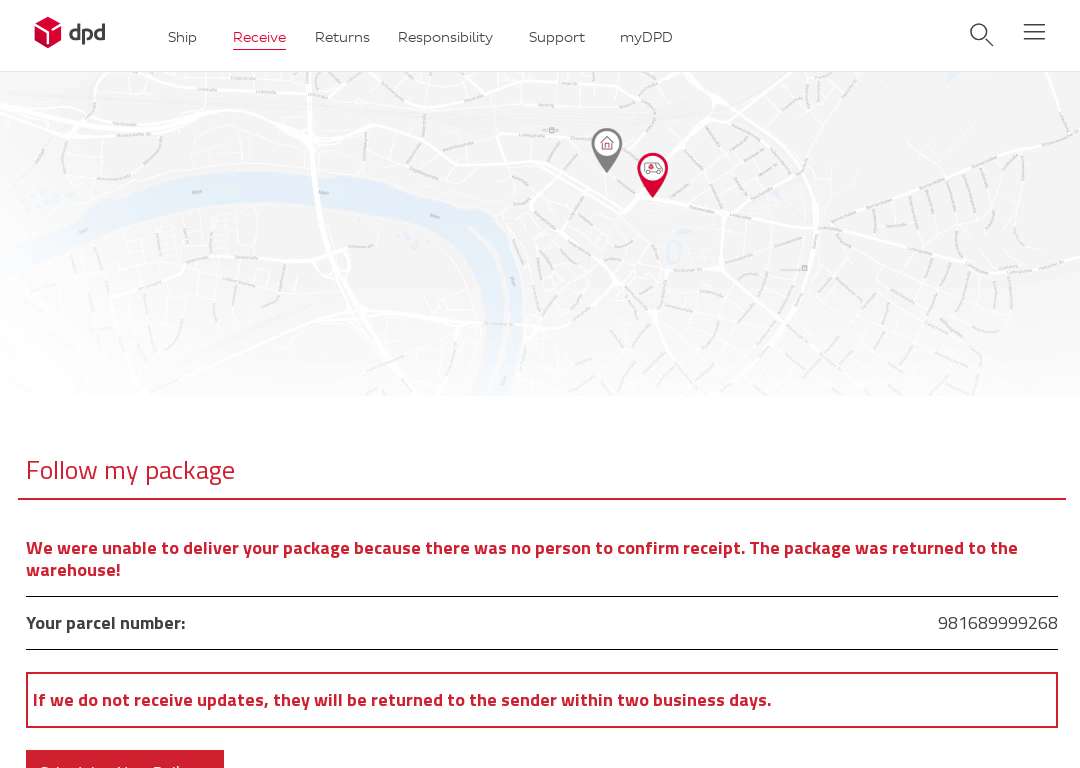The height and width of the screenshot is (768, 1080).
Task: Go to myDPD
Action: point(646,37)
